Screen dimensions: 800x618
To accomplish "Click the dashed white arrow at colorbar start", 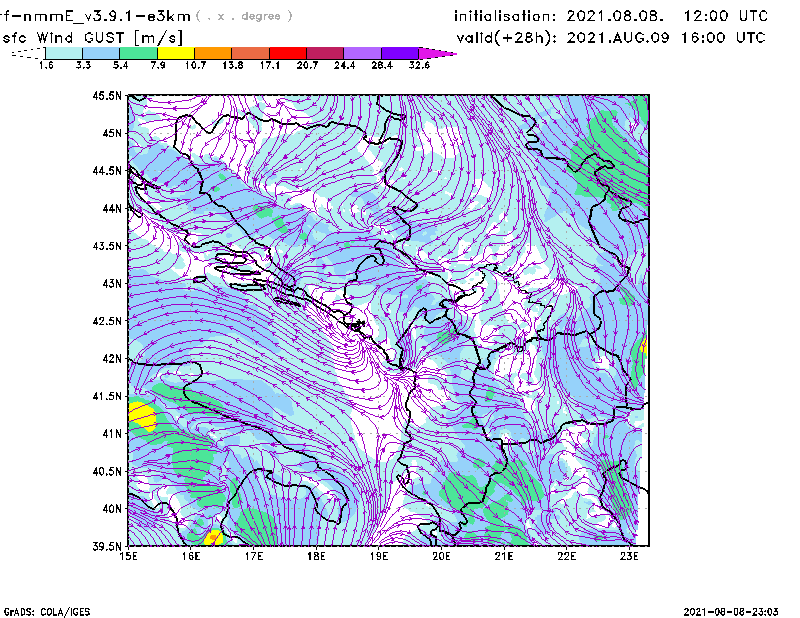I will (x=28, y=53).
